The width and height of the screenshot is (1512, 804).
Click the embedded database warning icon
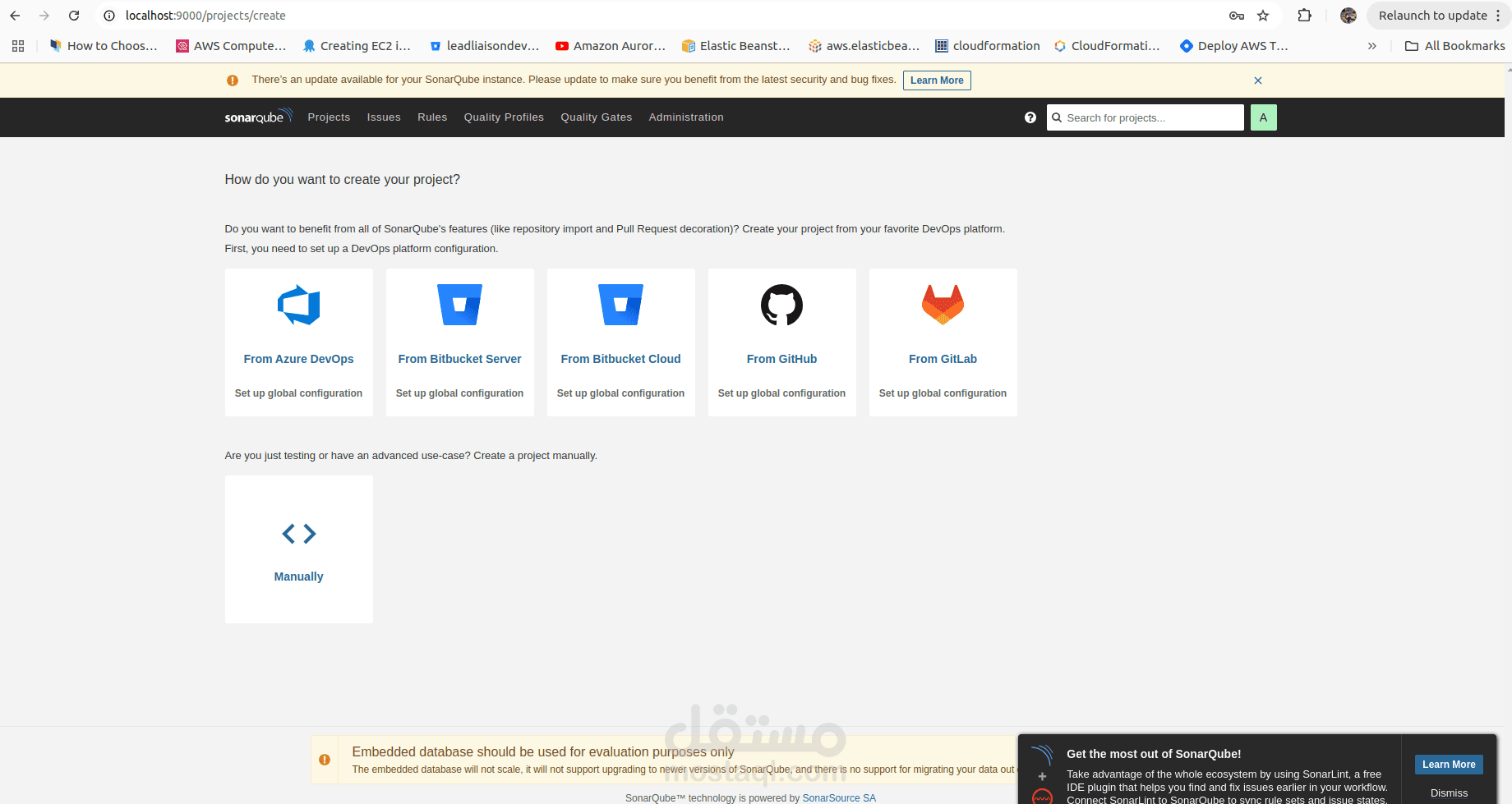(325, 760)
